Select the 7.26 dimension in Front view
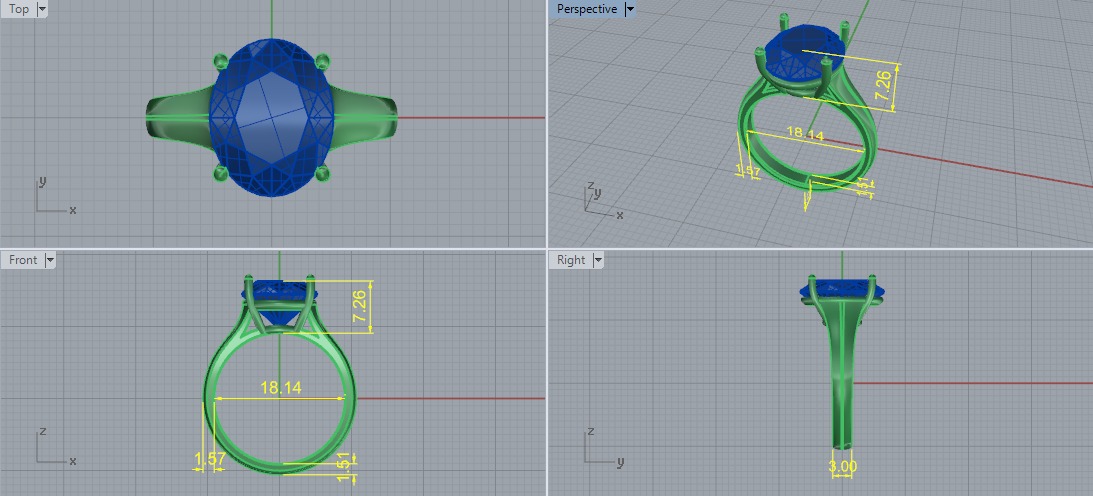 coord(360,305)
